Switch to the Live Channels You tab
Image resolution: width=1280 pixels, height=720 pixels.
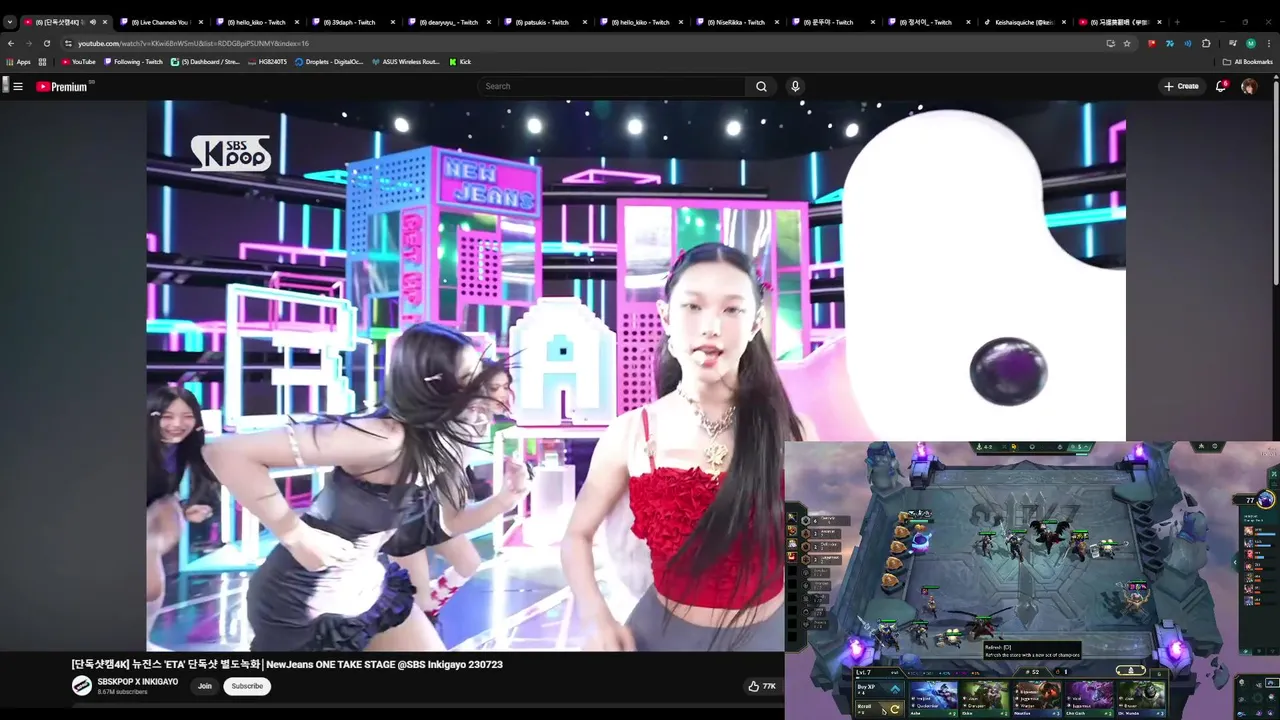coord(160,22)
